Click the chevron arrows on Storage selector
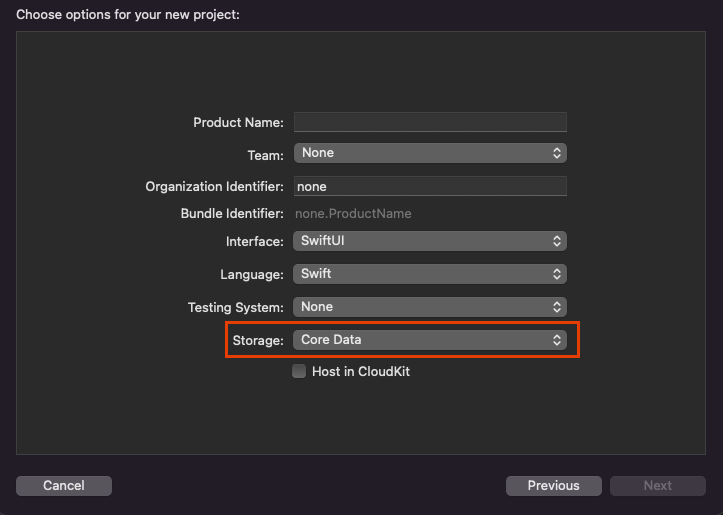 click(x=557, y=340)
